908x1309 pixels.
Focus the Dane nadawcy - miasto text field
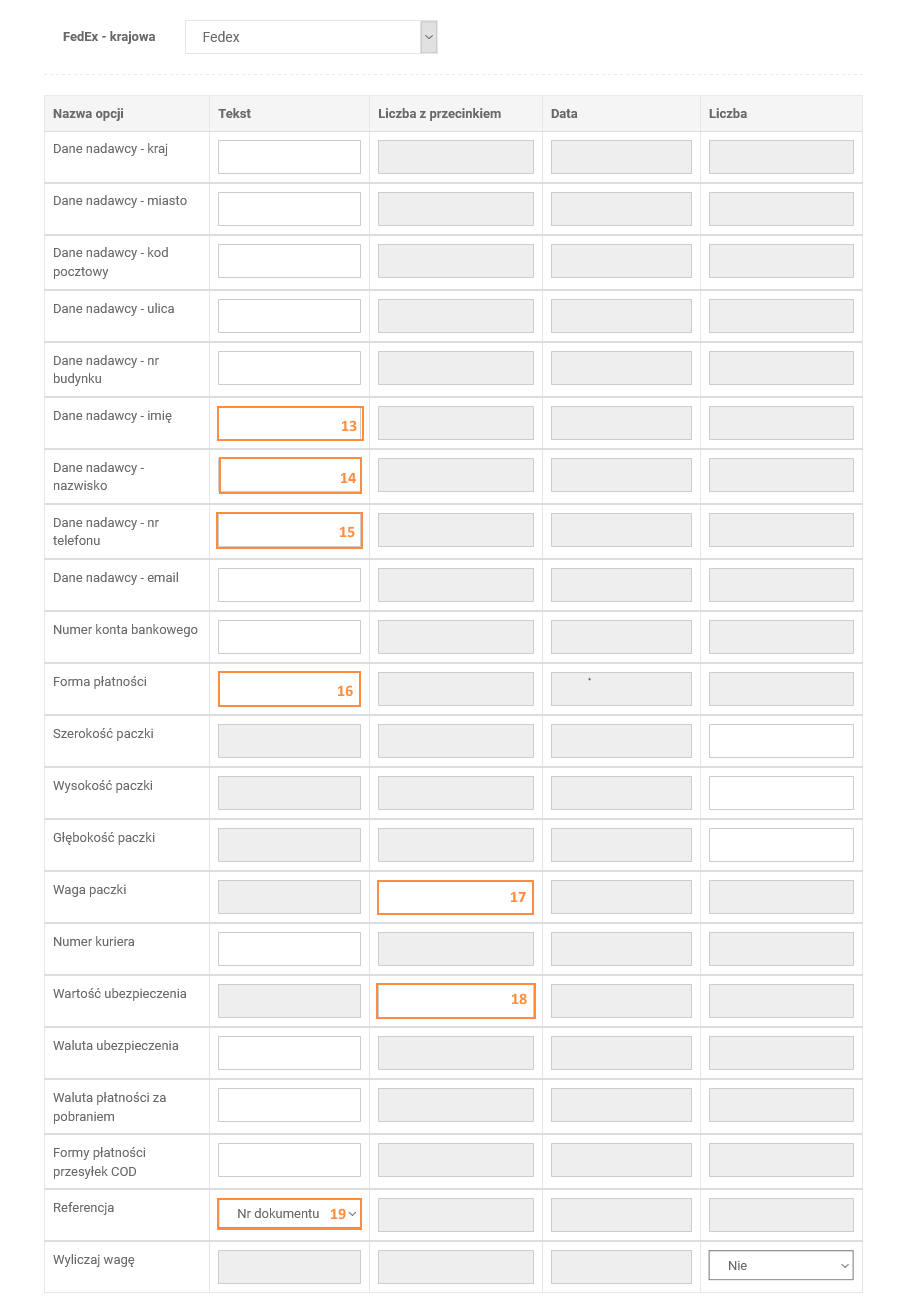(x=289, y=209)
